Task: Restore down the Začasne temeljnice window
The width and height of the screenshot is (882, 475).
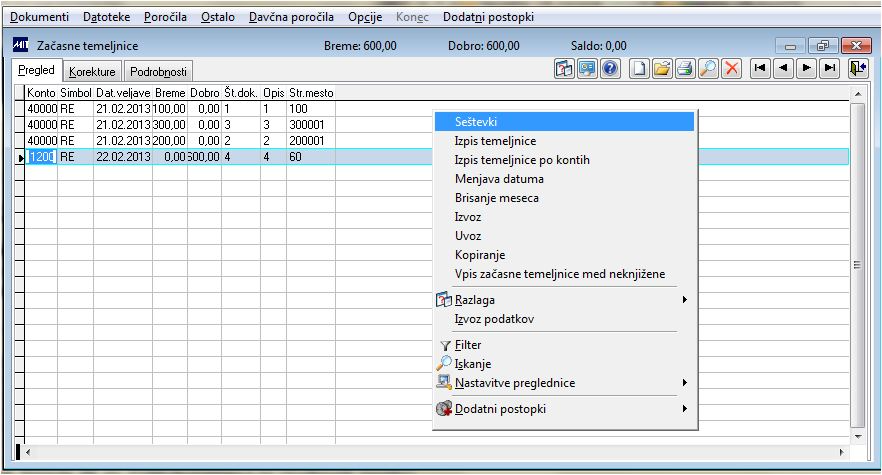Action: [x=823, y=46]
